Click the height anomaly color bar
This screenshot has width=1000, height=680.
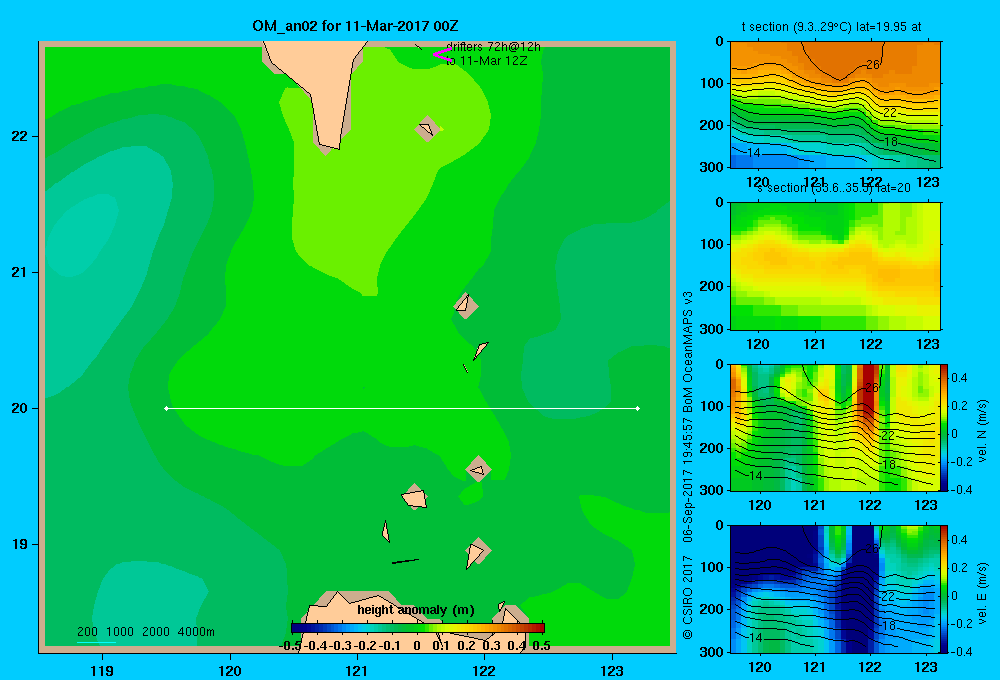[x=418, y=628]
